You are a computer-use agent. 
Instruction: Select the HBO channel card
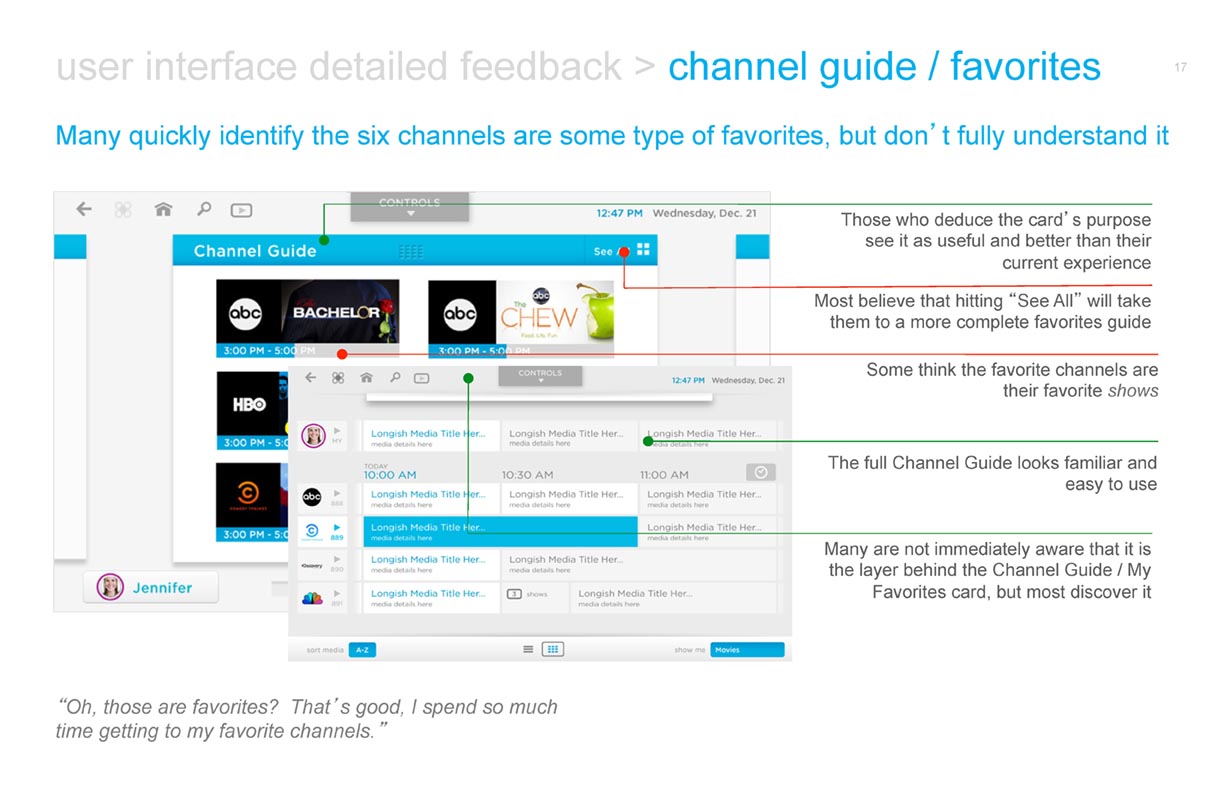point(253,410)
